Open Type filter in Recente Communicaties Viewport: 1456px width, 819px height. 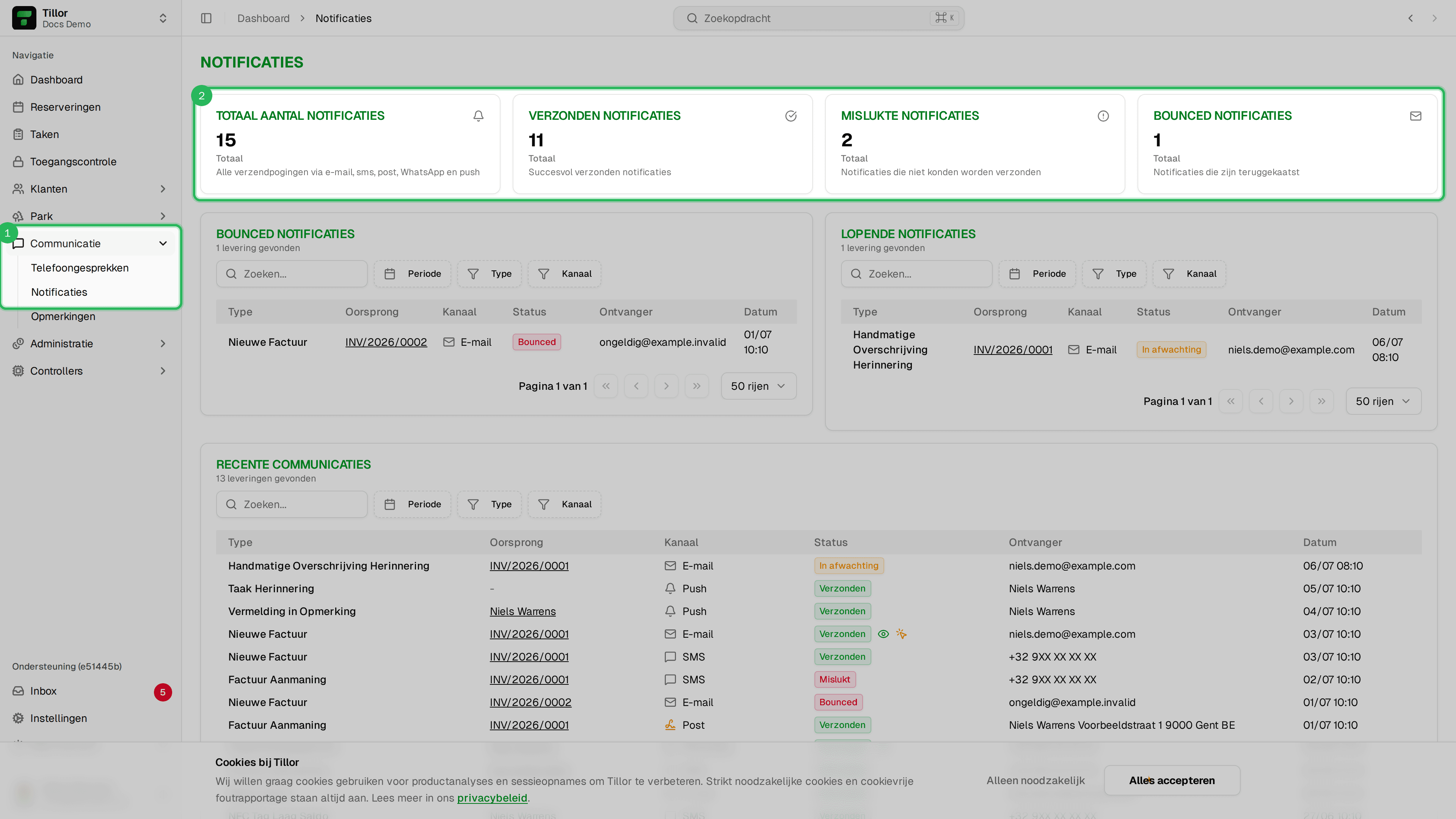pos(490,504)
